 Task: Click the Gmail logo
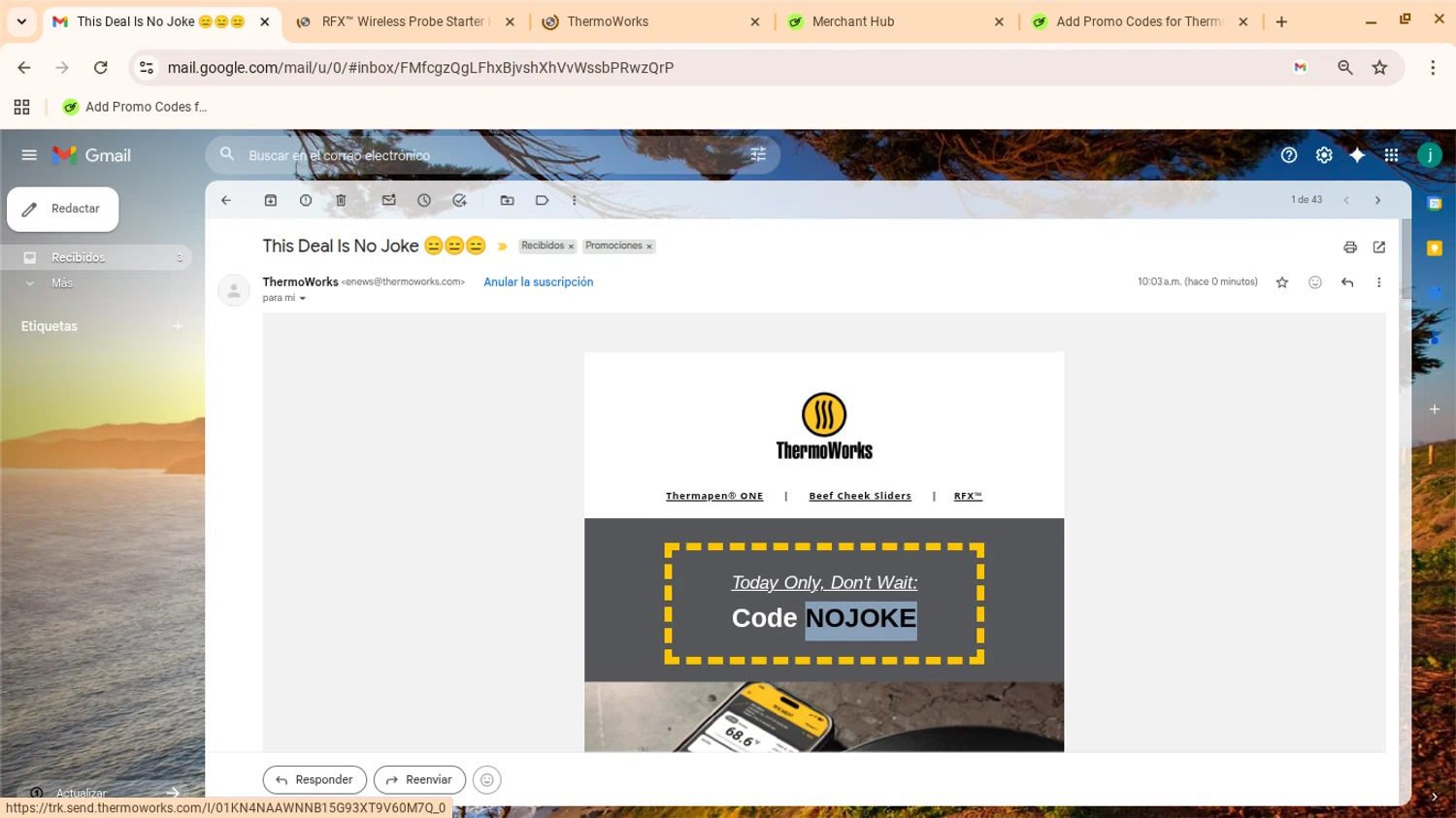(x=92, y=155)
